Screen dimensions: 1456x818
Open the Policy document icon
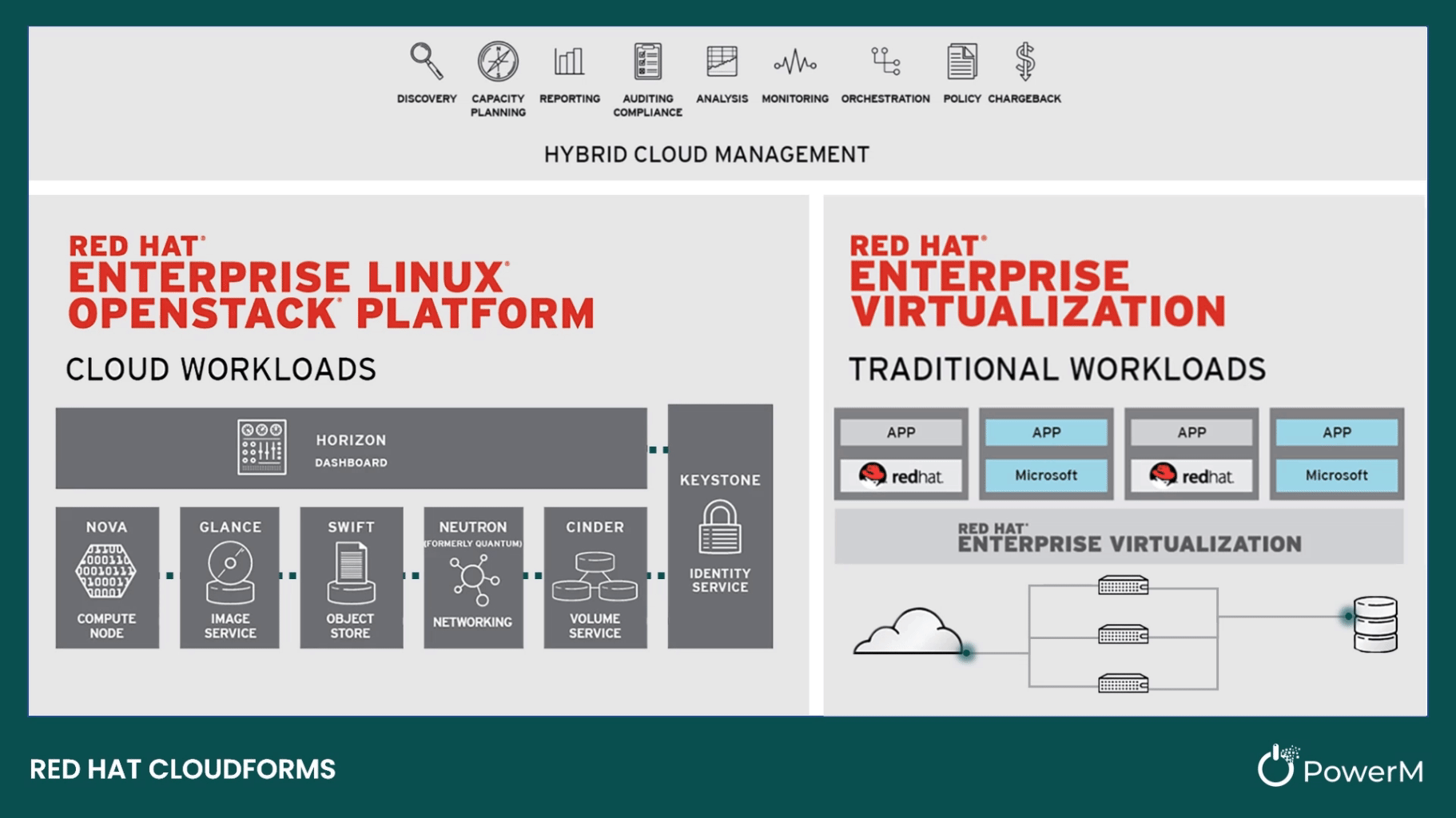point(961,62)
